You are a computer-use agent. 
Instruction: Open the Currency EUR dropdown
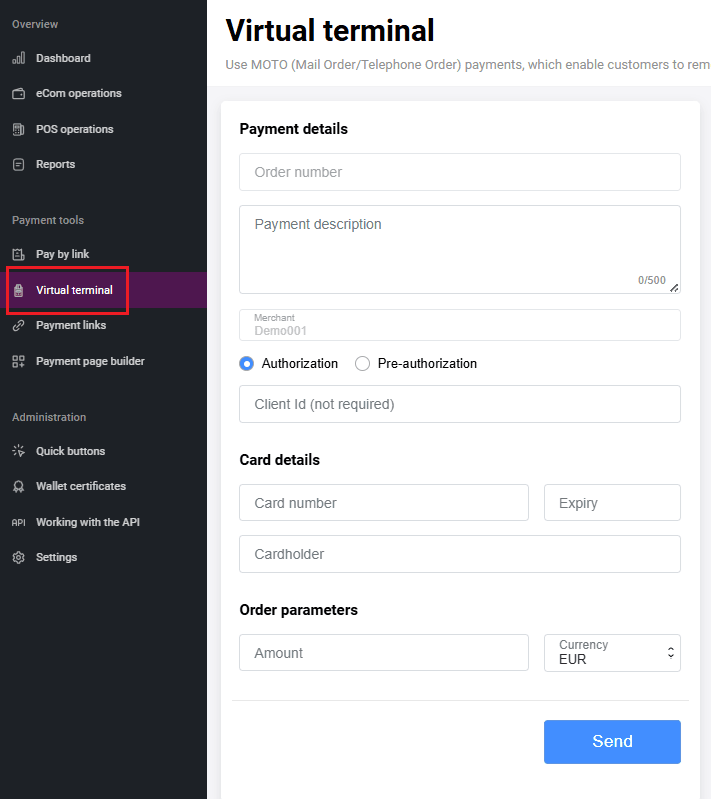click(x=612, y=653)
